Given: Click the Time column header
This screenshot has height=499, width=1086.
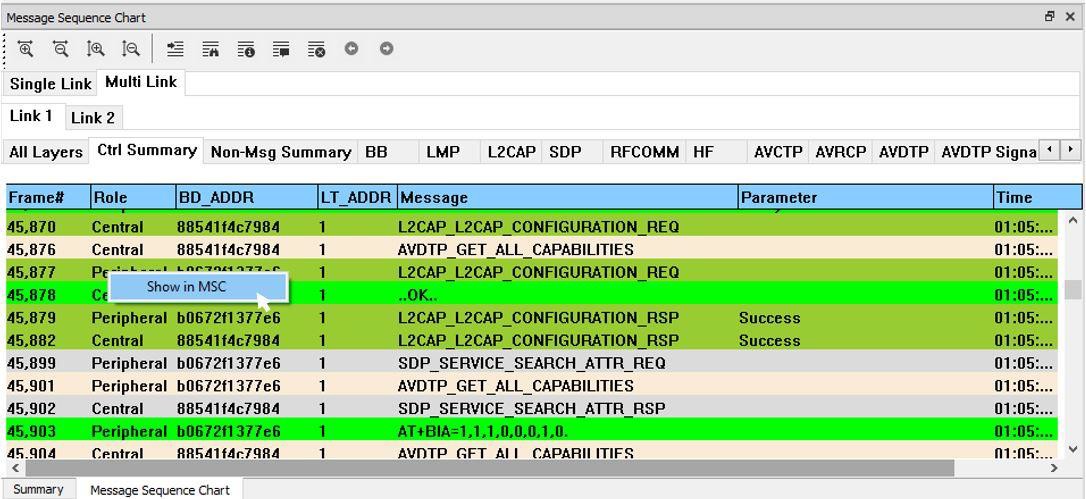Looking at the screenshot, I should (1038, 198).
